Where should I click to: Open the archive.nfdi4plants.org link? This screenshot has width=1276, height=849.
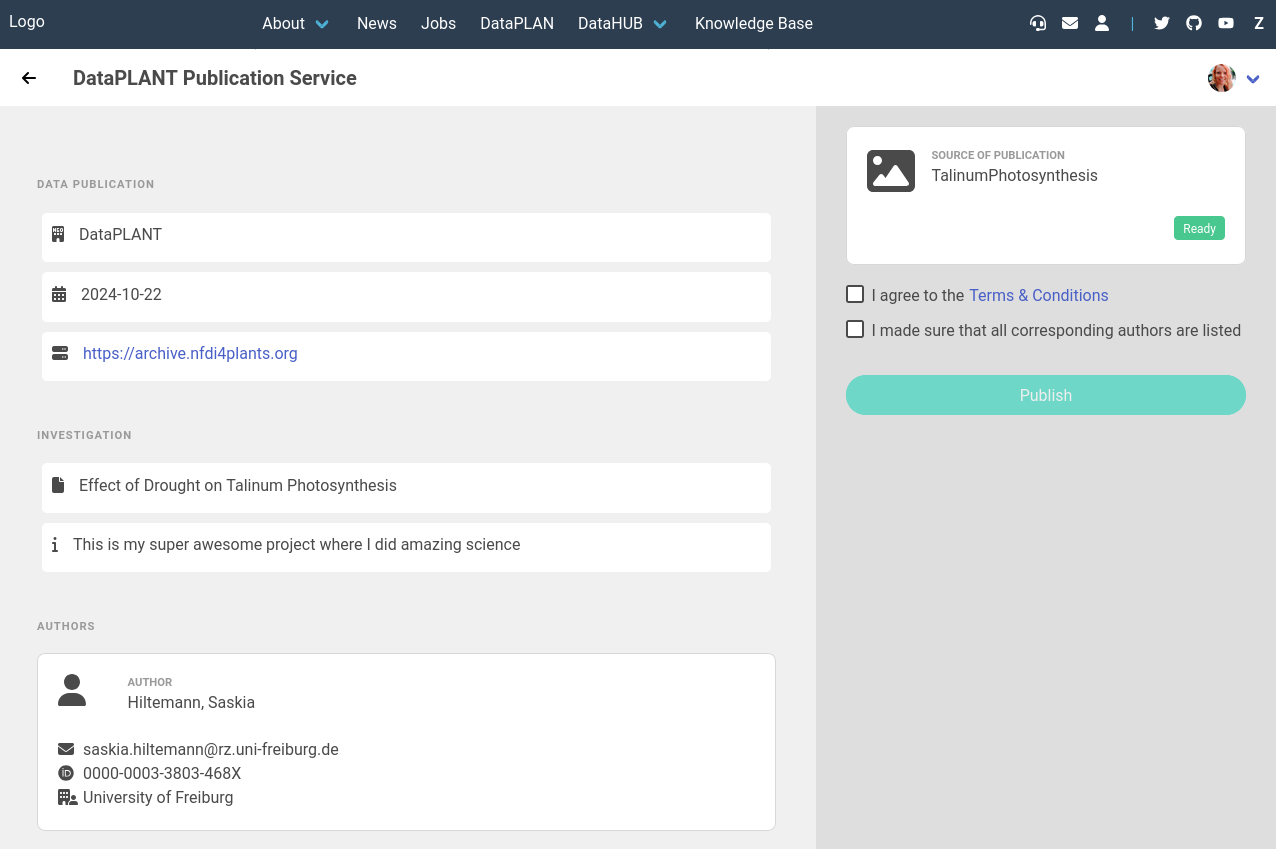click(x=190, y=353)
